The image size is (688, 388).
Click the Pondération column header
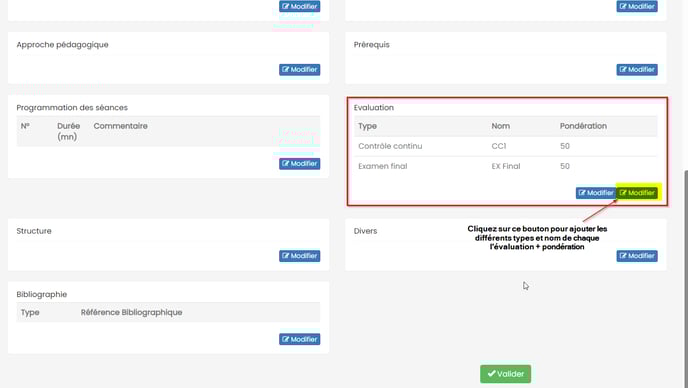coord(583,126)
